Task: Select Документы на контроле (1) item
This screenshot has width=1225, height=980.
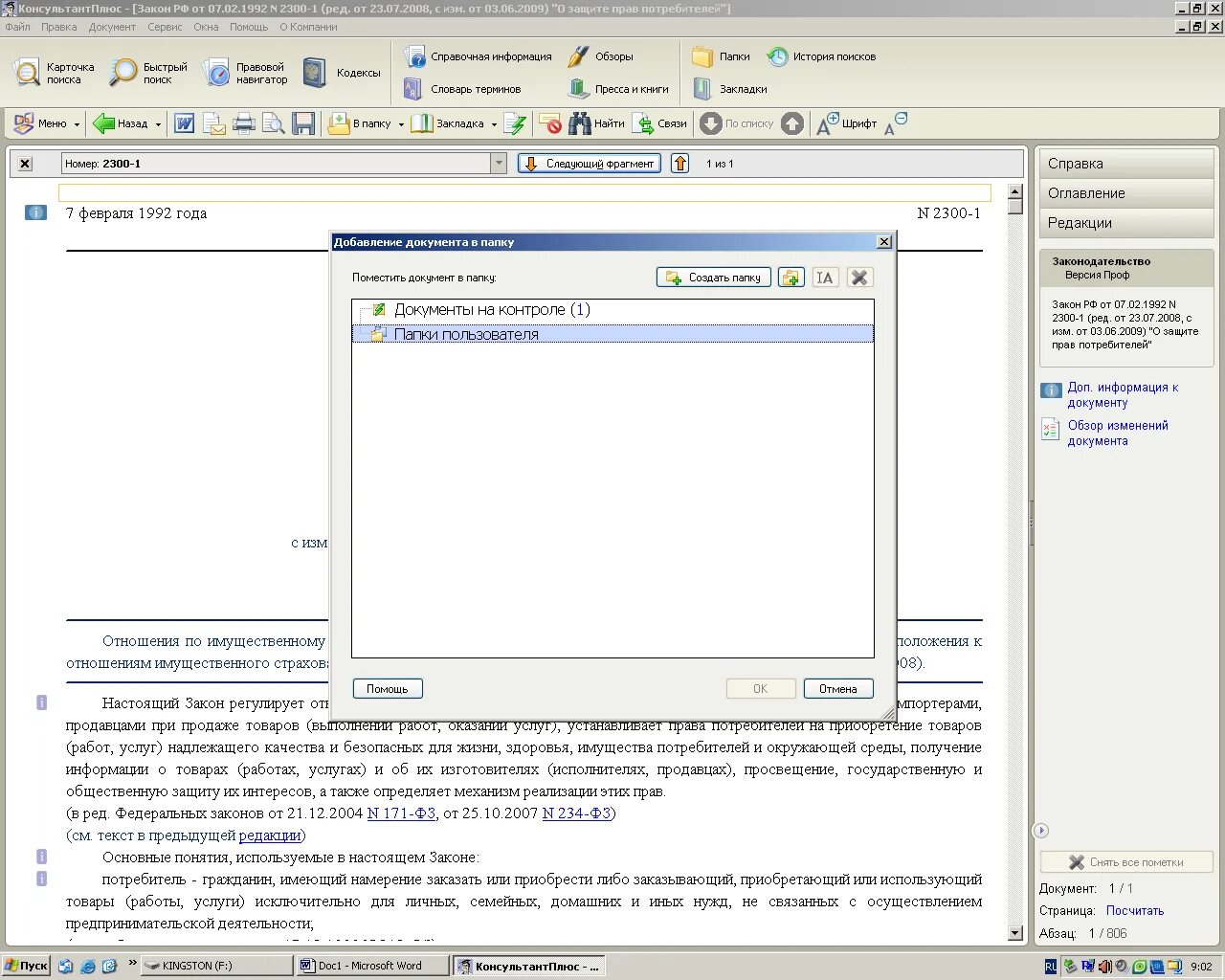Action: [491, 310]
